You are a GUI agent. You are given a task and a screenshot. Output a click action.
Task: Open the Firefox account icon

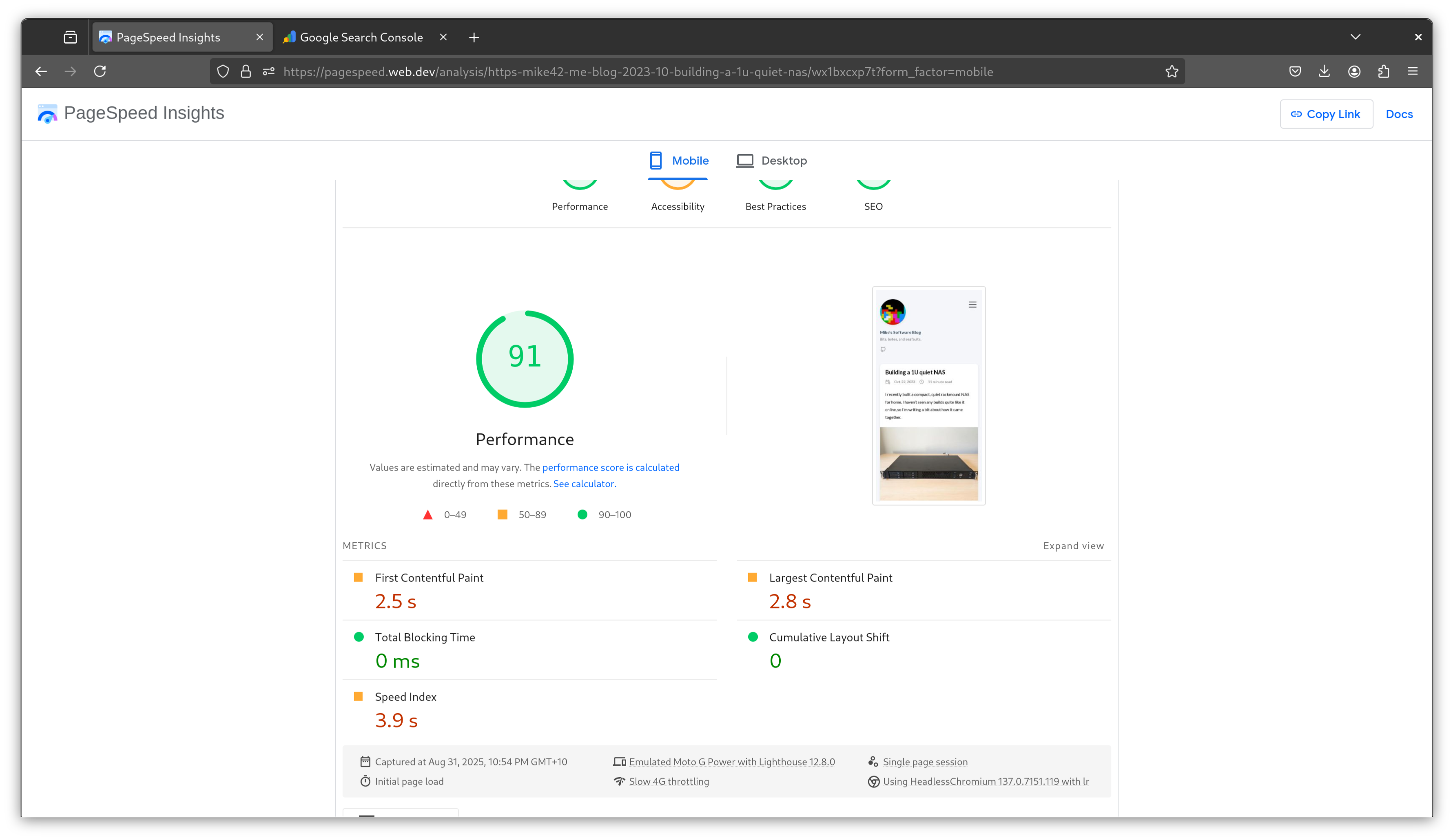pos(1354,71)
